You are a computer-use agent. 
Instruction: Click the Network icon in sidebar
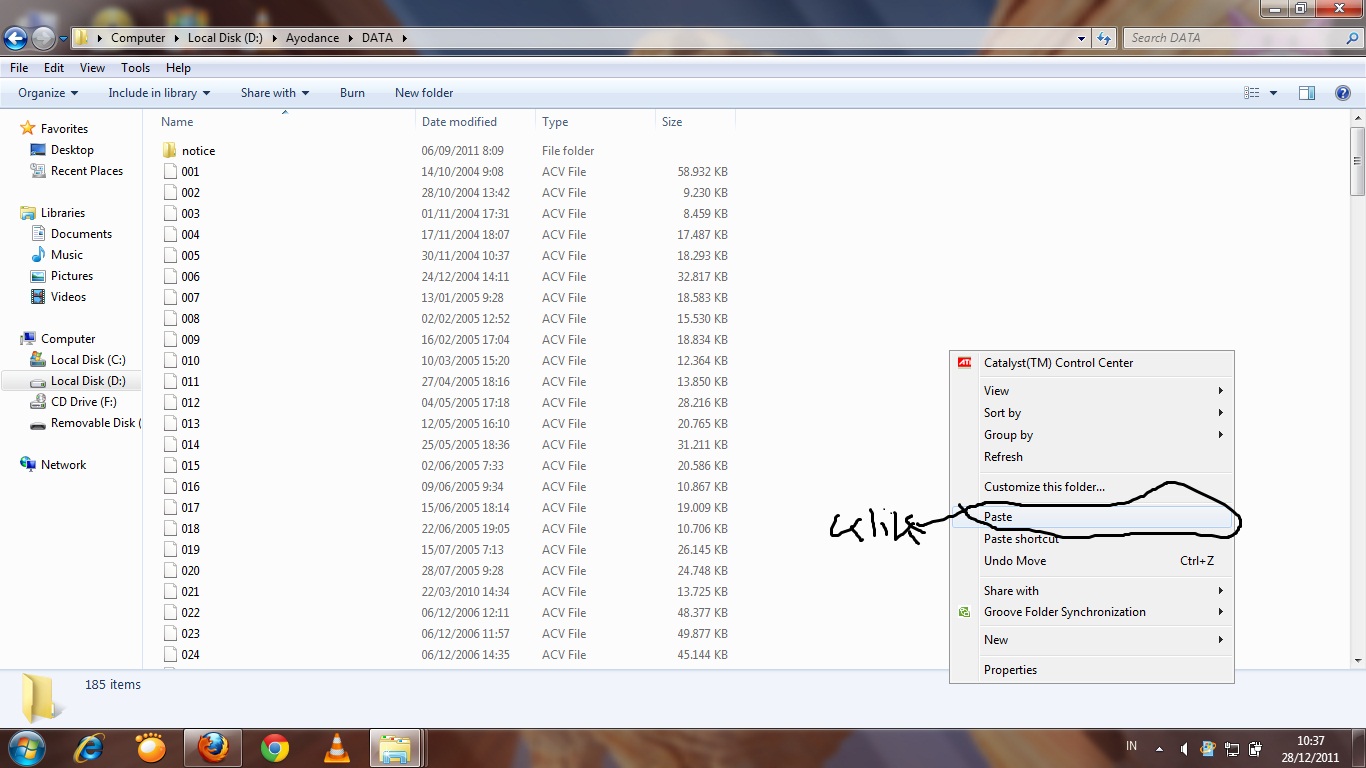click(28, 465)
